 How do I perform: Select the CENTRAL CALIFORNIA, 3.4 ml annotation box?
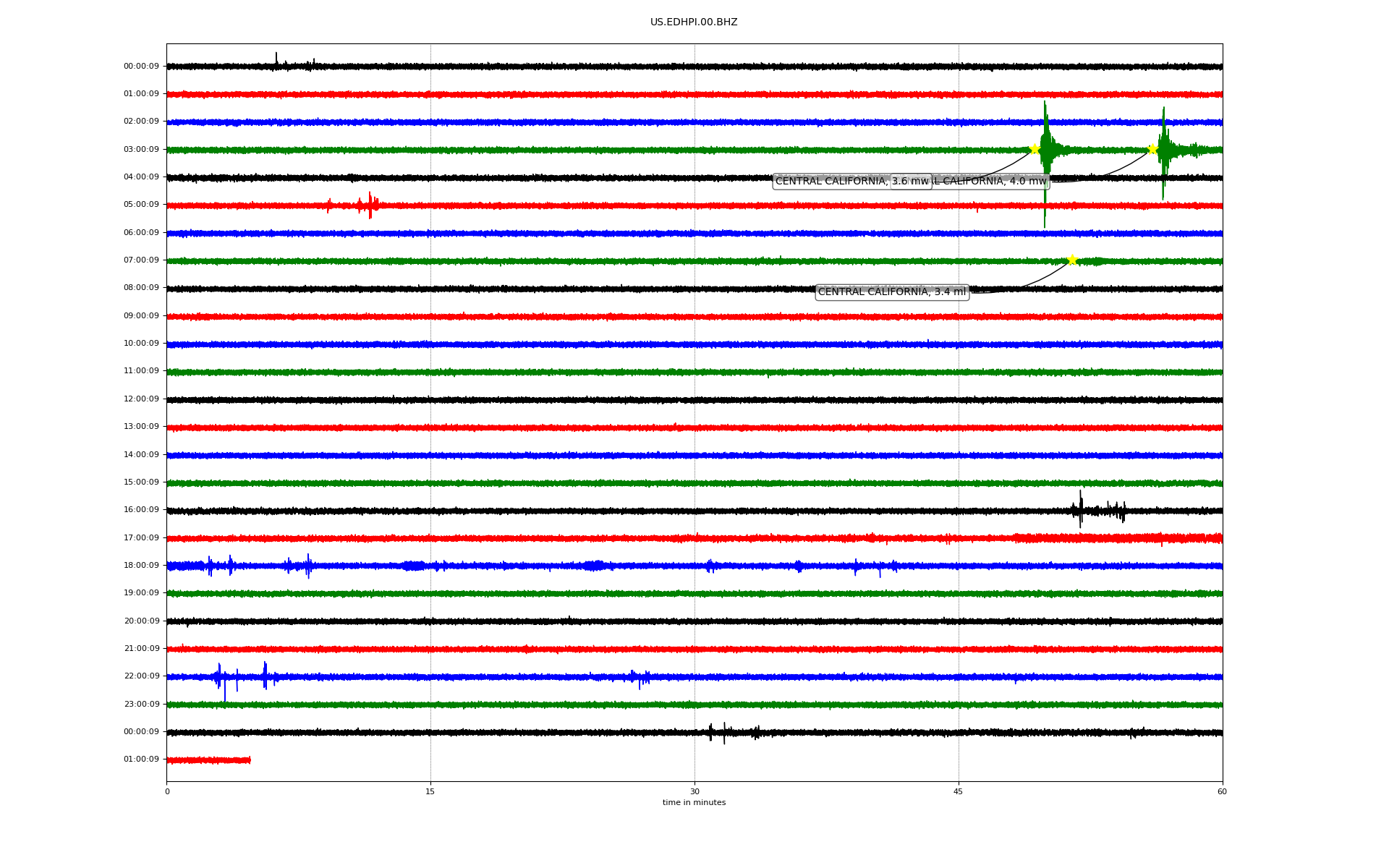pos(891,292)
